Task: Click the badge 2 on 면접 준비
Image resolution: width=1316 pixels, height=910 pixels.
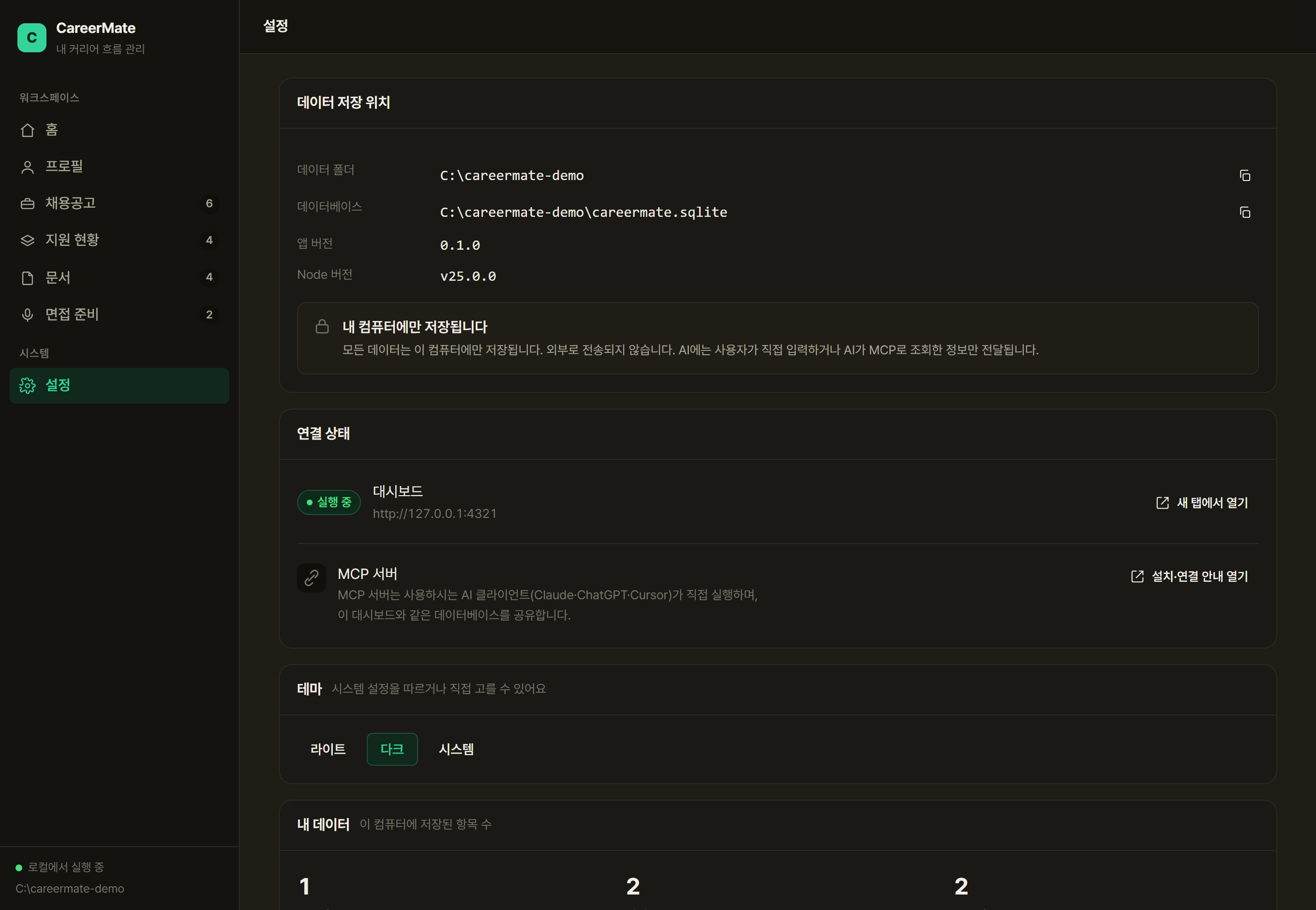Action: click(x=209, y=315)
